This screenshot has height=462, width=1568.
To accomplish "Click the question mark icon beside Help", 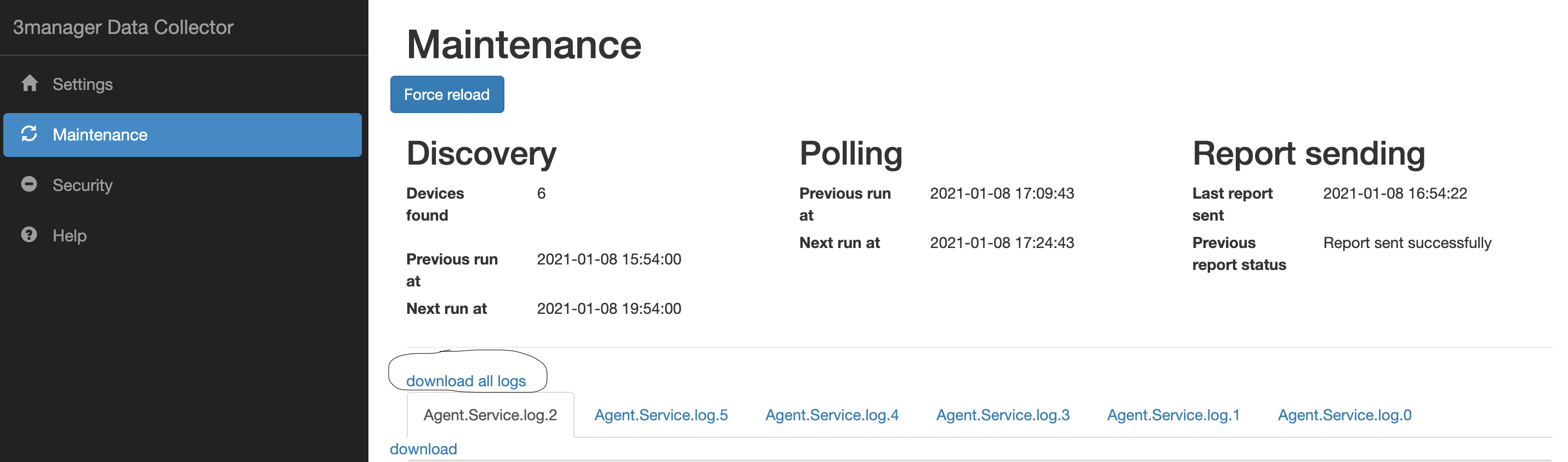I will (x=29, y=235).
